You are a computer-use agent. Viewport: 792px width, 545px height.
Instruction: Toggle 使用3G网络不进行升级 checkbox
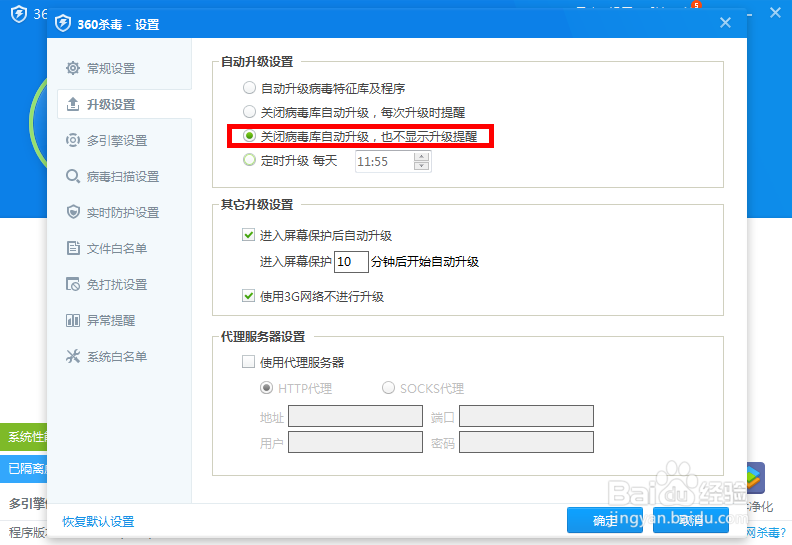point(248,295)
